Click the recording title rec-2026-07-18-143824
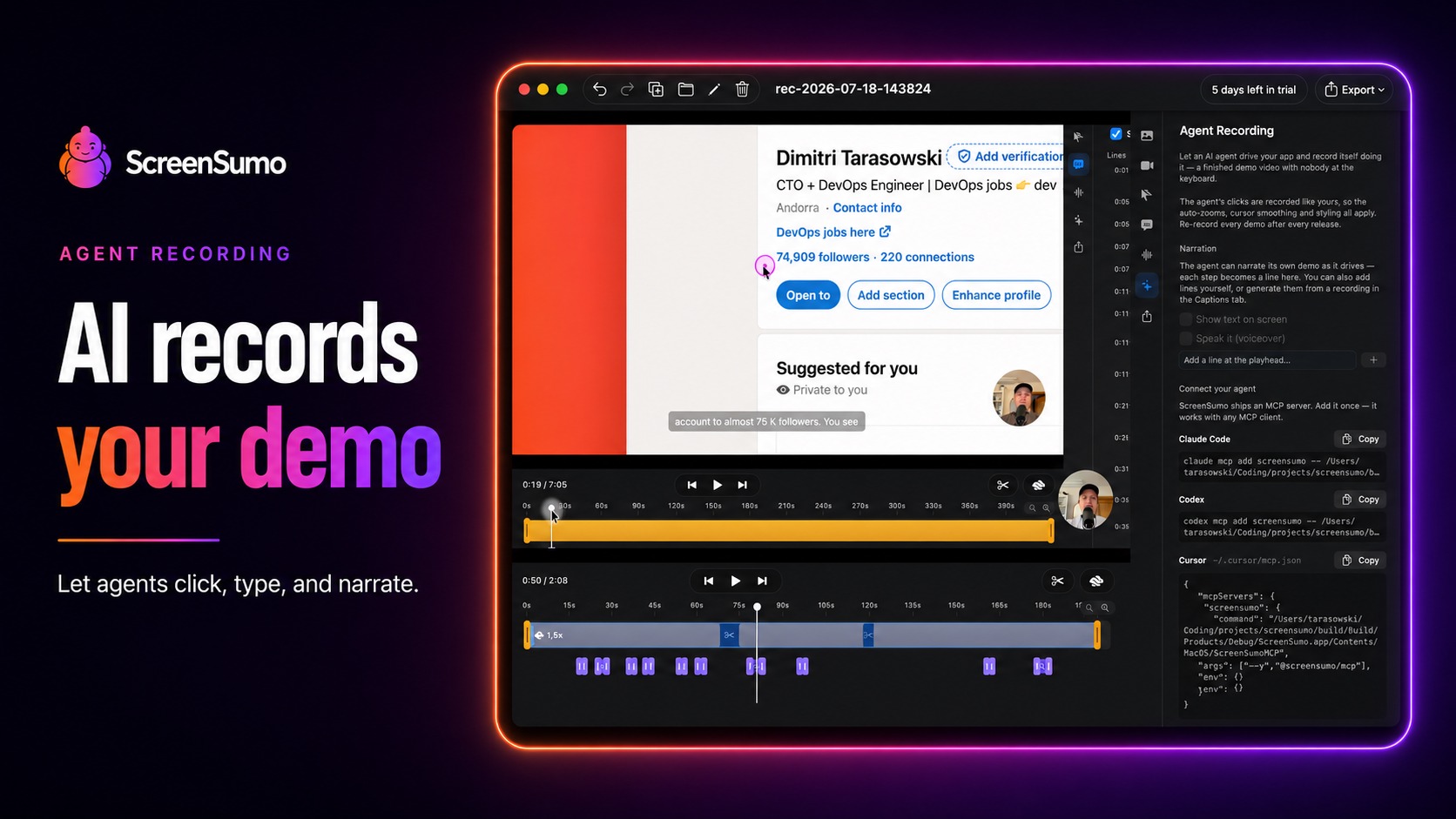This screenshot has height=819, width=1456. (x=853, y=89)
